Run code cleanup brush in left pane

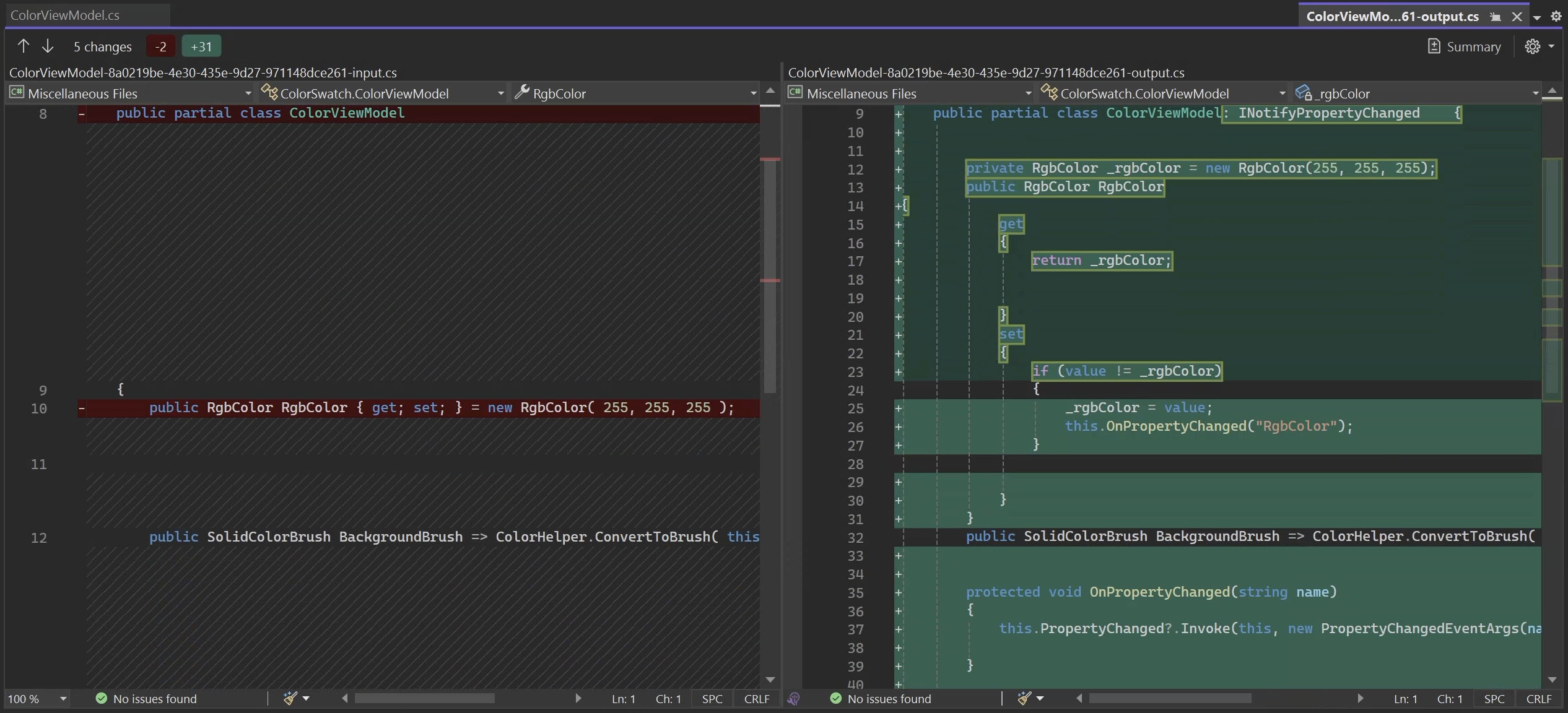290,698
